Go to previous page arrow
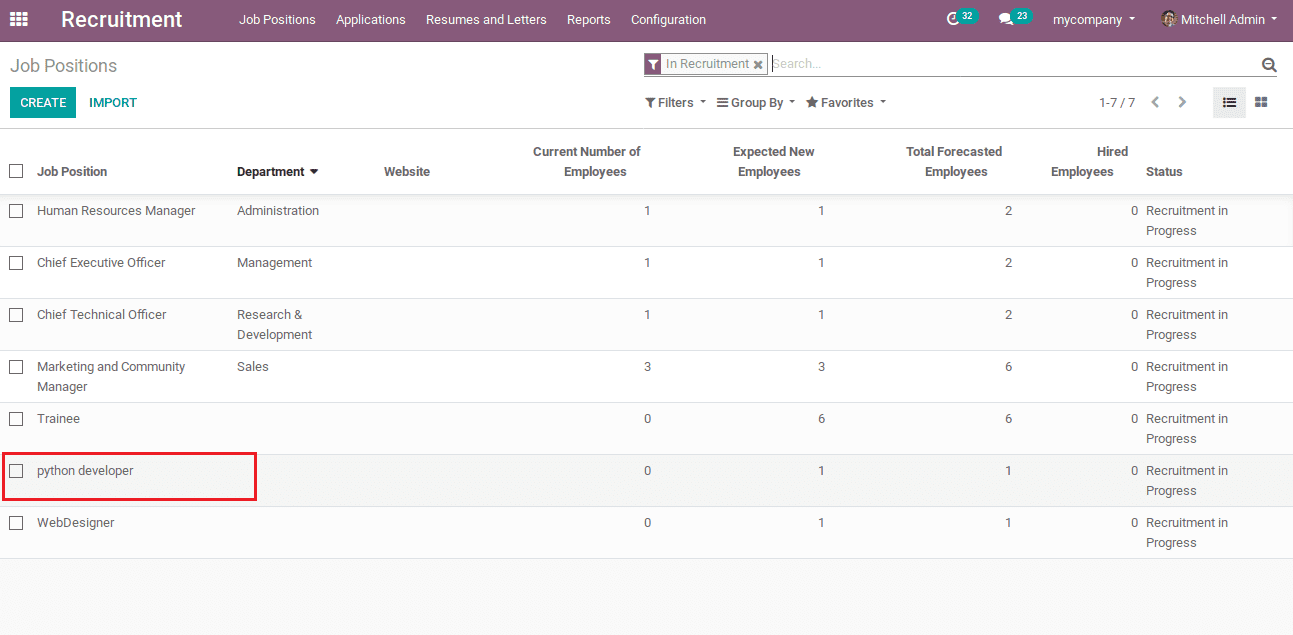Viewport: 1293px width, 635px height. pos(1155,102)
